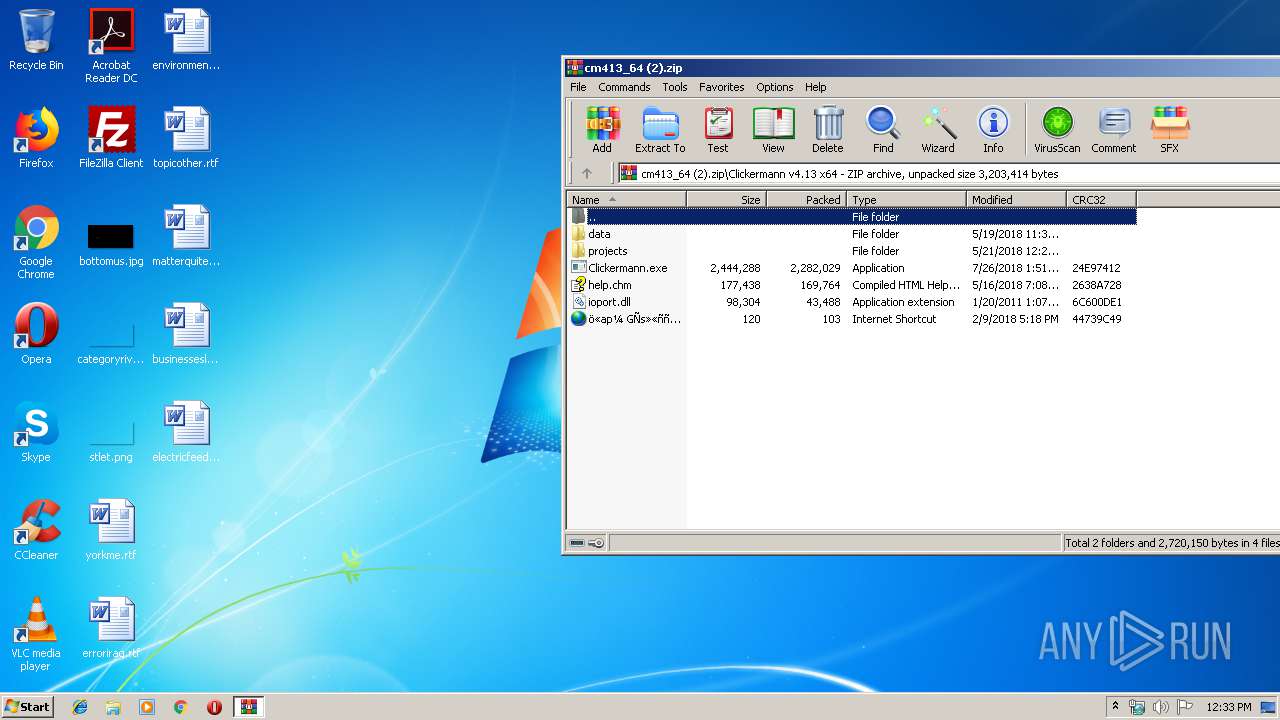Sort list by Modified column header
The image size is (1280, 720).
1017,200
